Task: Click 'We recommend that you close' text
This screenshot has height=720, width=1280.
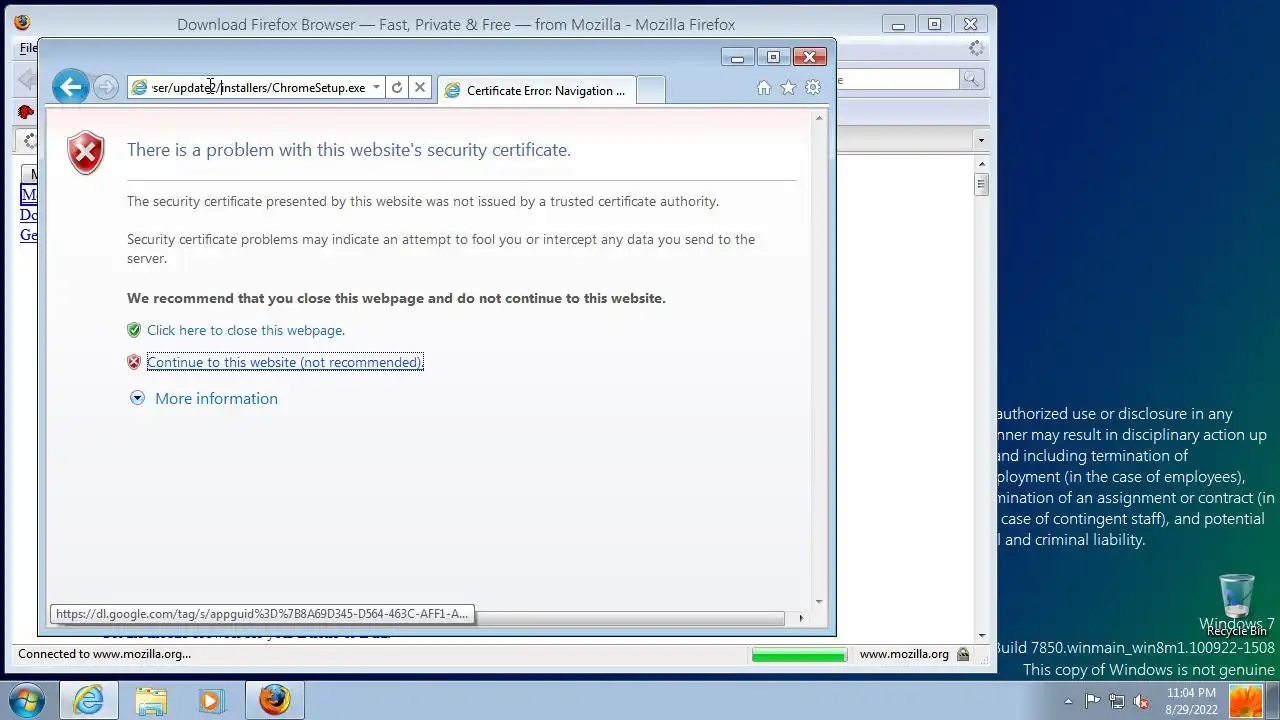Action: [x=396, y=298]
